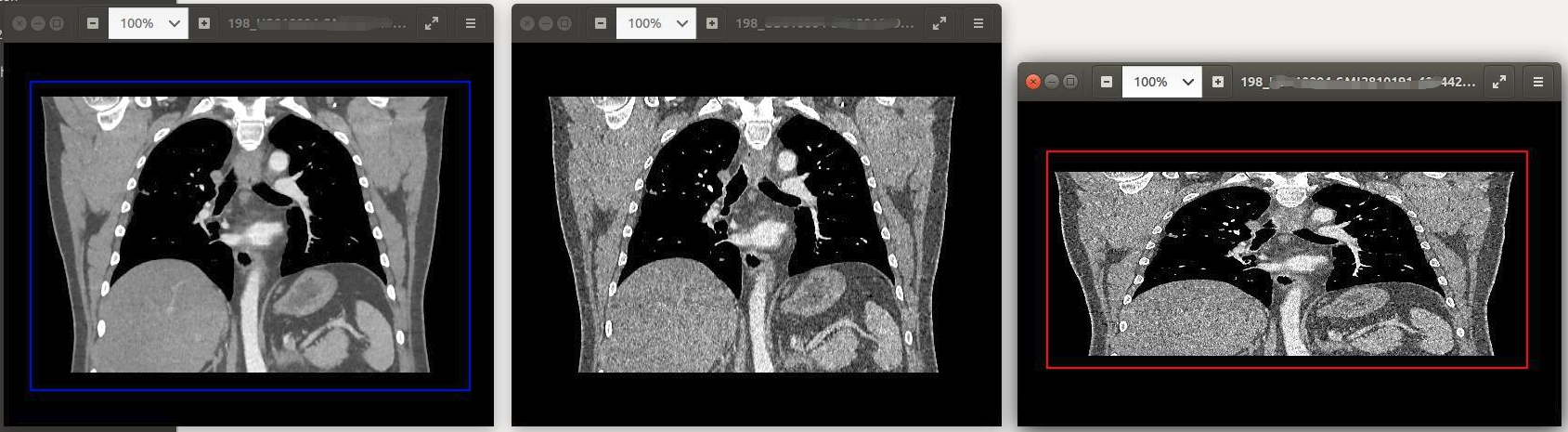This screenshot has height=432, width=1568.
Task: Maximize the right image viewer window
Action: (1070, 82)
